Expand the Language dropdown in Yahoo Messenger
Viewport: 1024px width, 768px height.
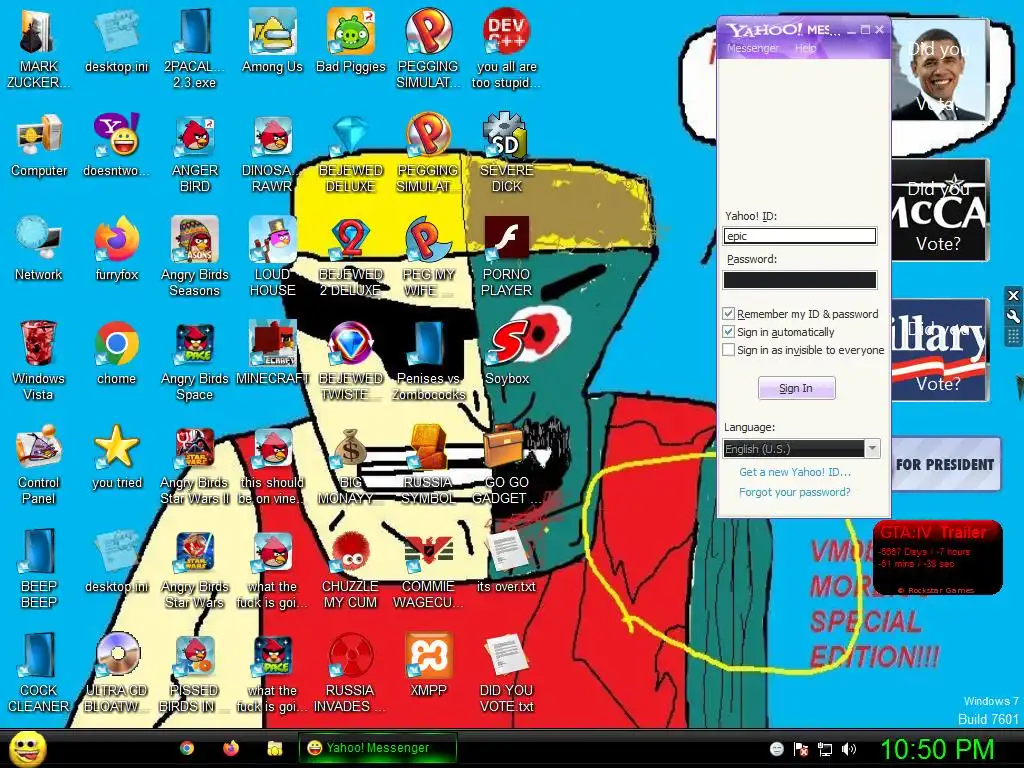coord(872,448)
